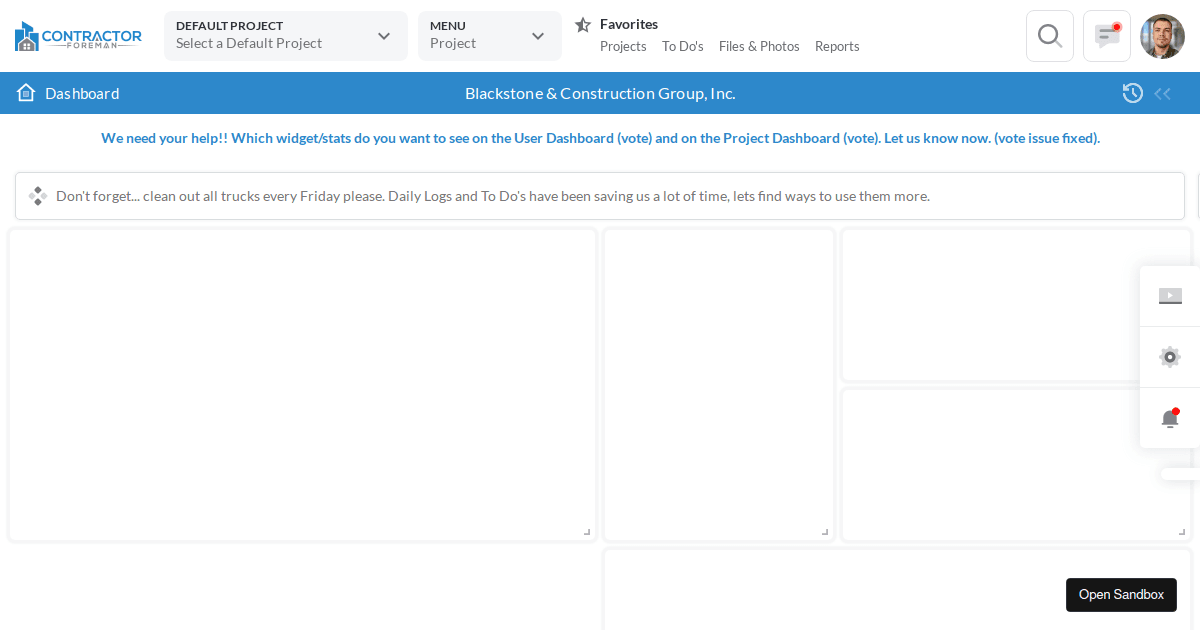Open the search magnifier icon
Screen dimensions: 1200x630
pyautogui.click(x=1049, y=36)
